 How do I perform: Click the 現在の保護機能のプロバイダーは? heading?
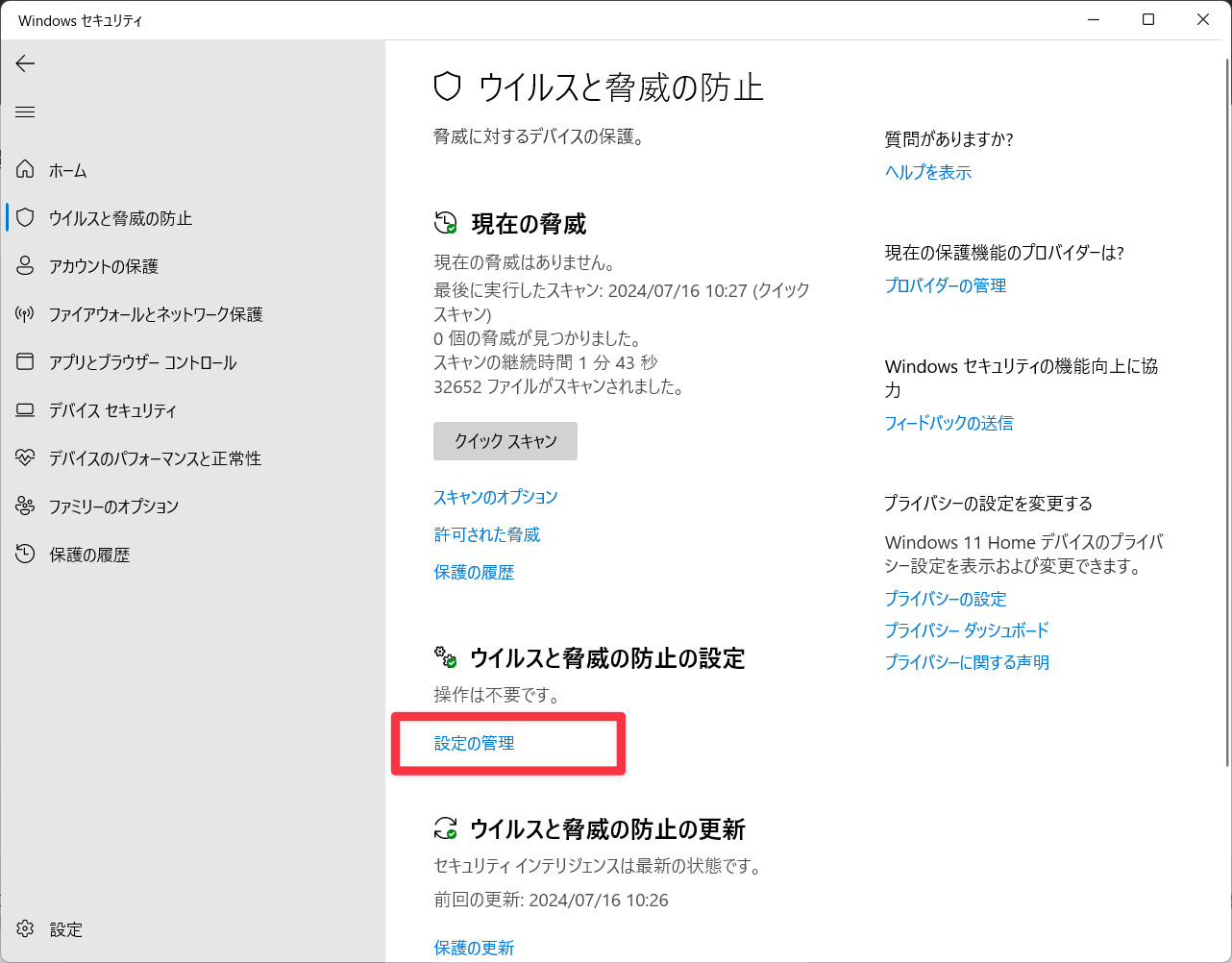[1004, 253]
